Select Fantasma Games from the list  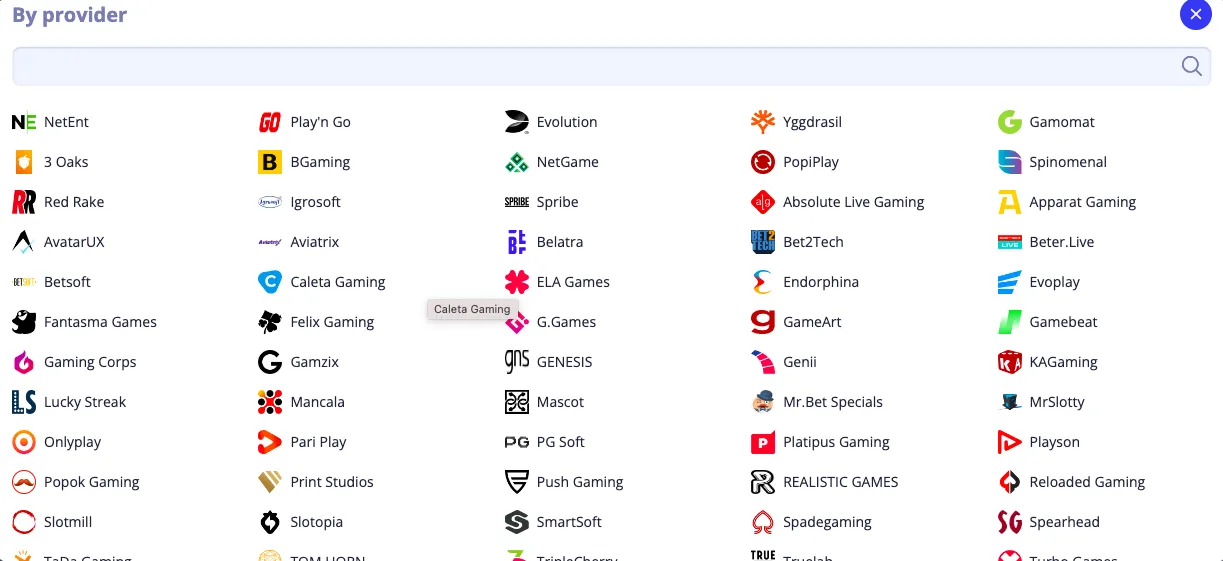click(100, 322)
